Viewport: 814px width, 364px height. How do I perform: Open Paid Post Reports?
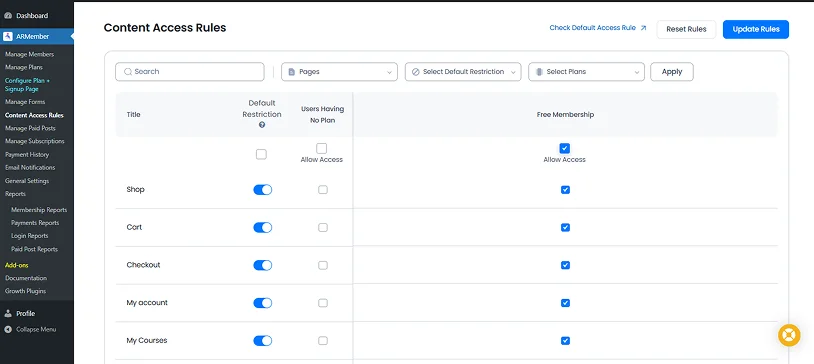point(34,249)
